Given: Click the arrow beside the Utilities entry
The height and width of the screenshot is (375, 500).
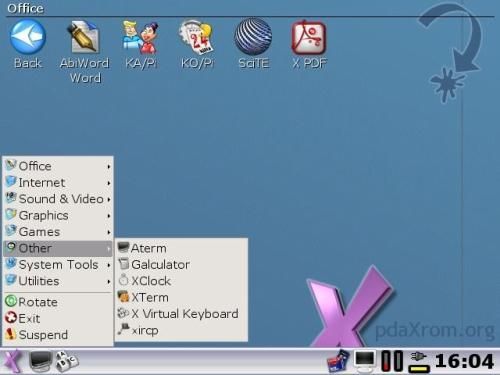Looking at the screenshot, I should point(109,282).
